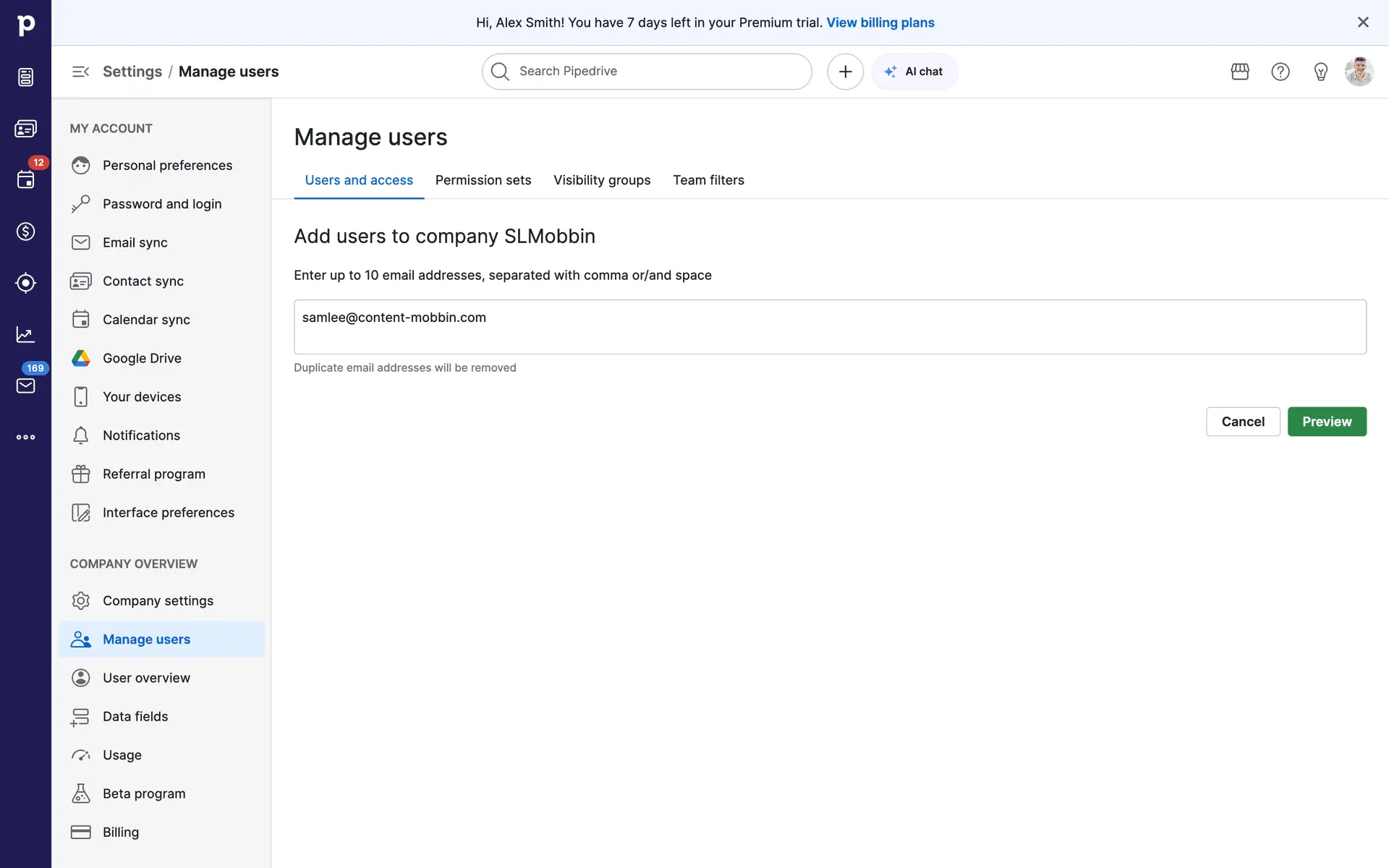Viewport: 1389px width, 868px height.
Task: Open the lightbulb Sales Assistant icon
Action: (x=1320, y=72)
